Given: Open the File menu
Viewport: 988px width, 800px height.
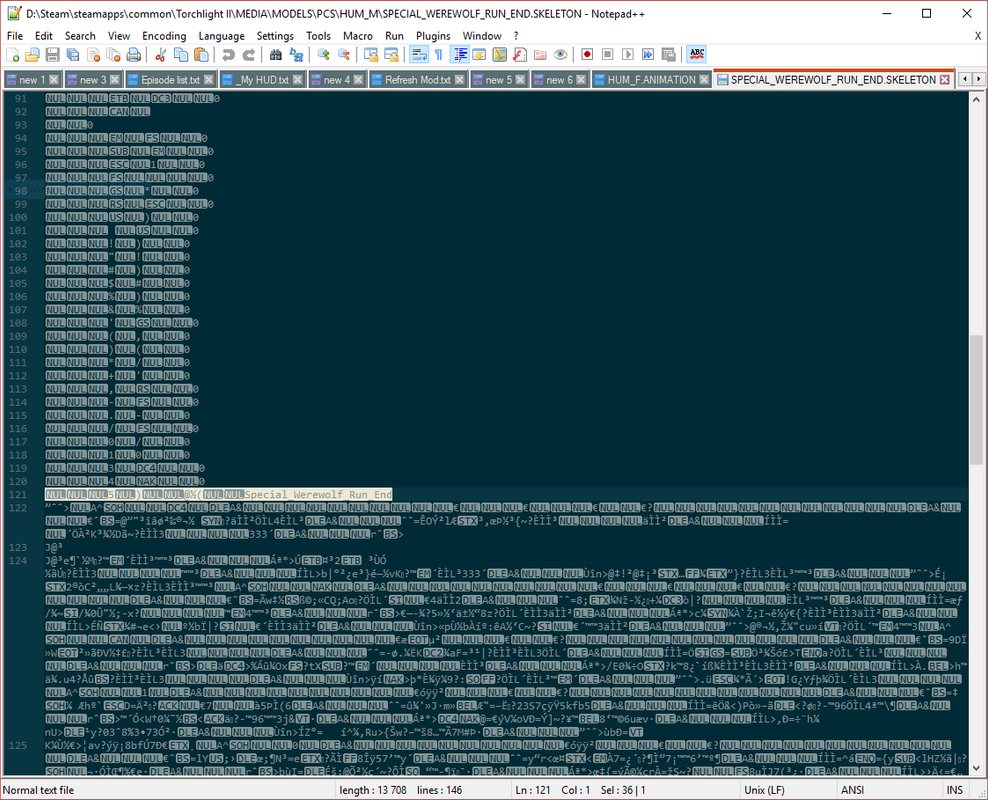Looking at the screenshot, I should coord(14,36).
